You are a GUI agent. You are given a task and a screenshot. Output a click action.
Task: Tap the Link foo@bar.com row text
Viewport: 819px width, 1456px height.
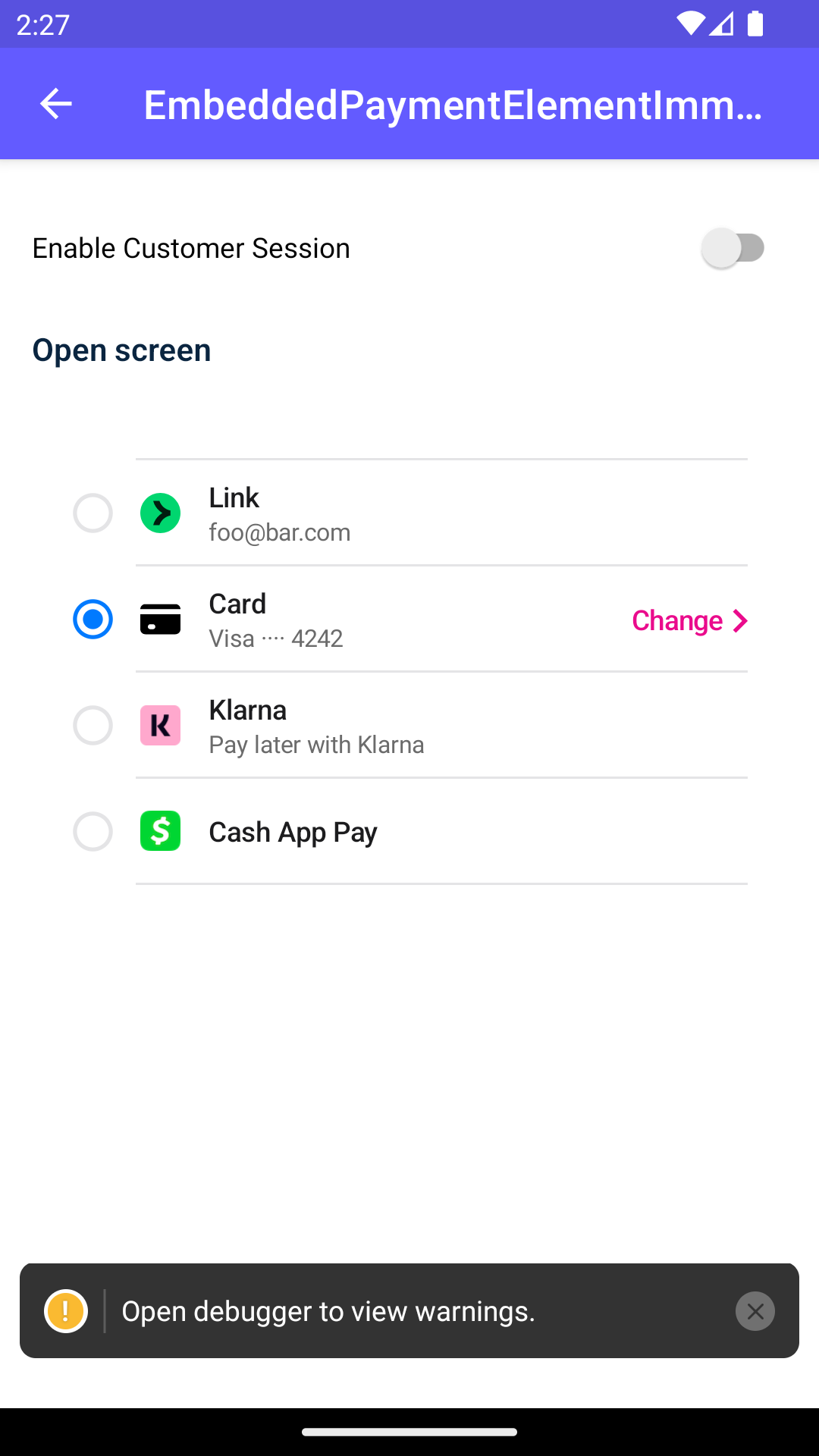pyautogui.click(x=279, y=532)
